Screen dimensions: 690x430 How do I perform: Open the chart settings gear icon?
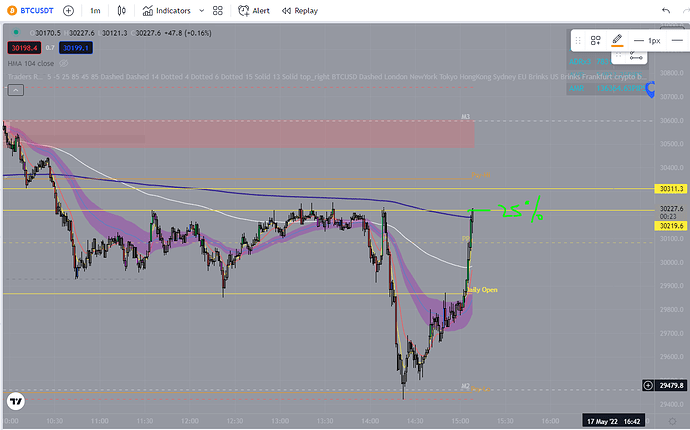point(672,422)
